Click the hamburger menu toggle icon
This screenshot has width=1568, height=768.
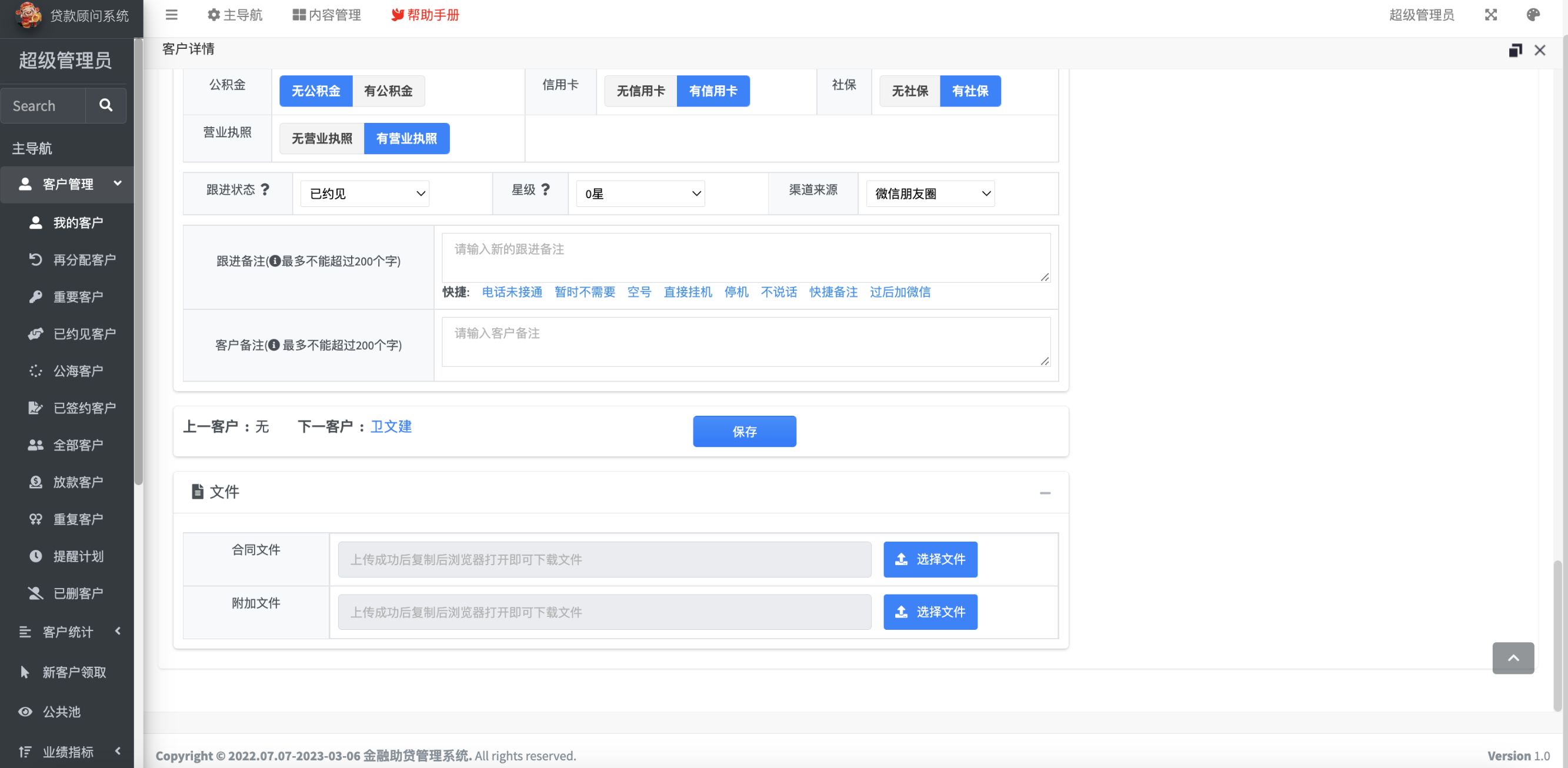(171, 15)
